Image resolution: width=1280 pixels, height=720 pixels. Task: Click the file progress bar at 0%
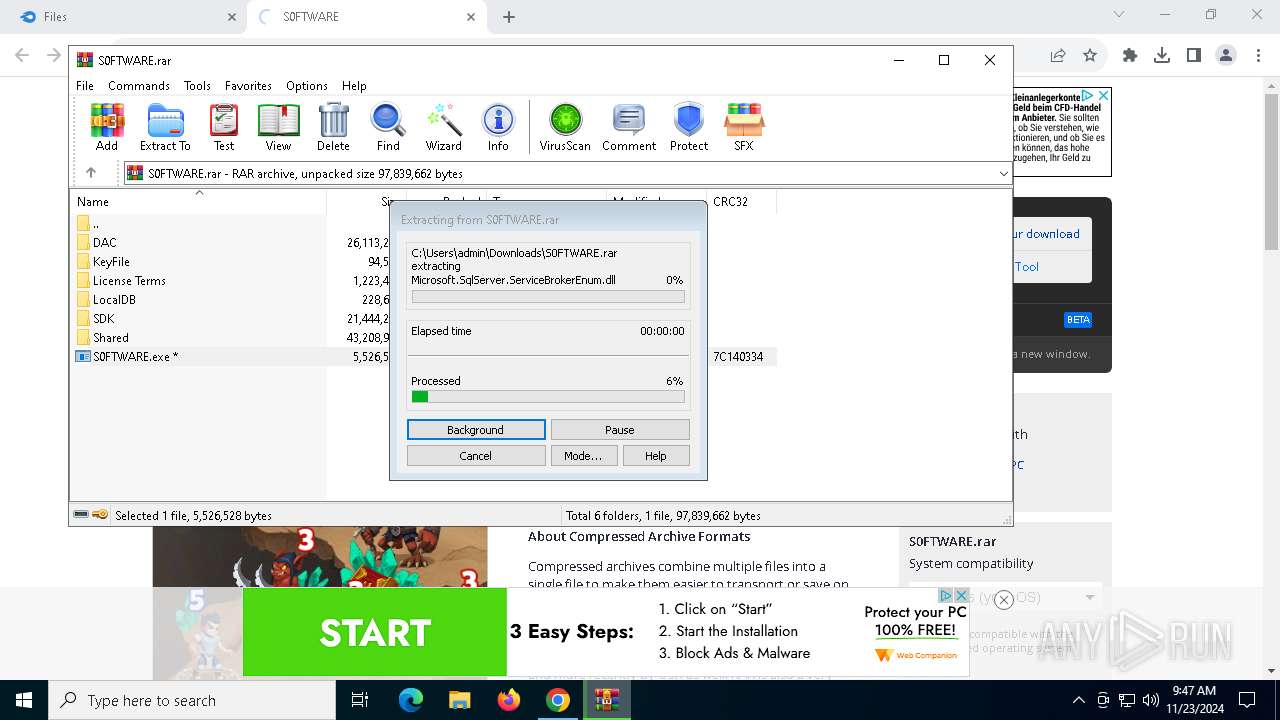548,297
